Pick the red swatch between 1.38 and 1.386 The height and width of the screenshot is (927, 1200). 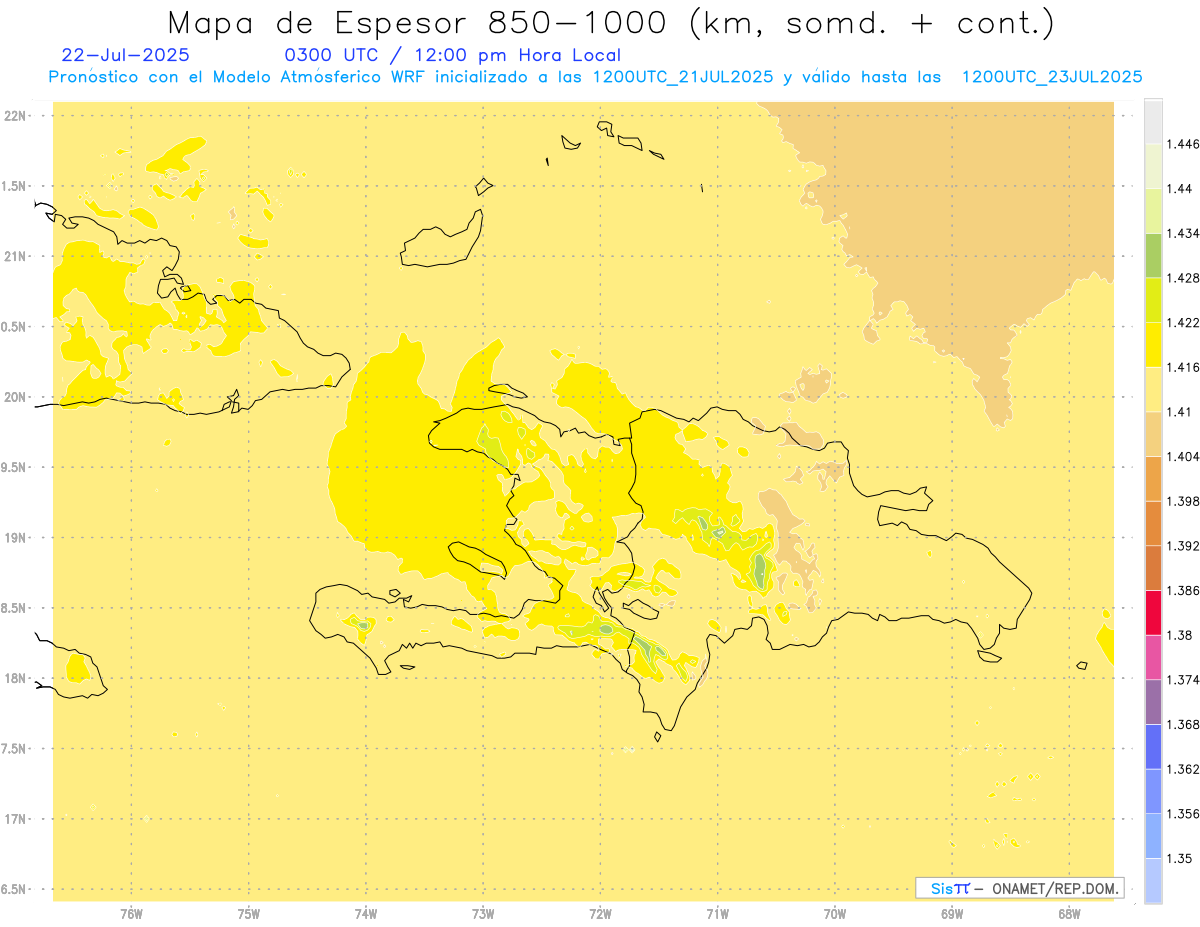click(x=1153, y=612)
